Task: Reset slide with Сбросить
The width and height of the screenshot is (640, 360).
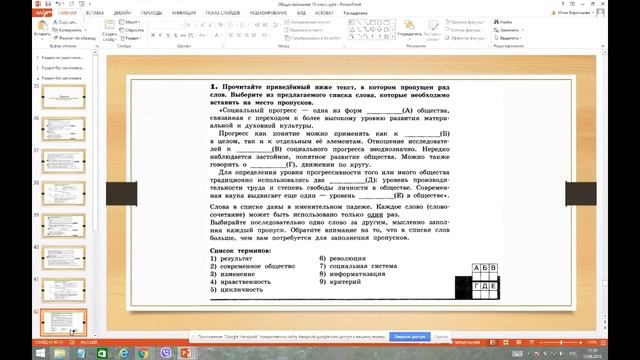Action: [131, 30]
